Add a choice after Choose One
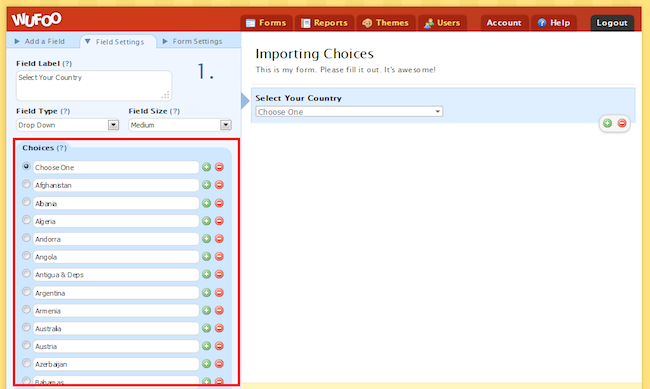Viewport: 650px width, 389px height. [206, 167]
